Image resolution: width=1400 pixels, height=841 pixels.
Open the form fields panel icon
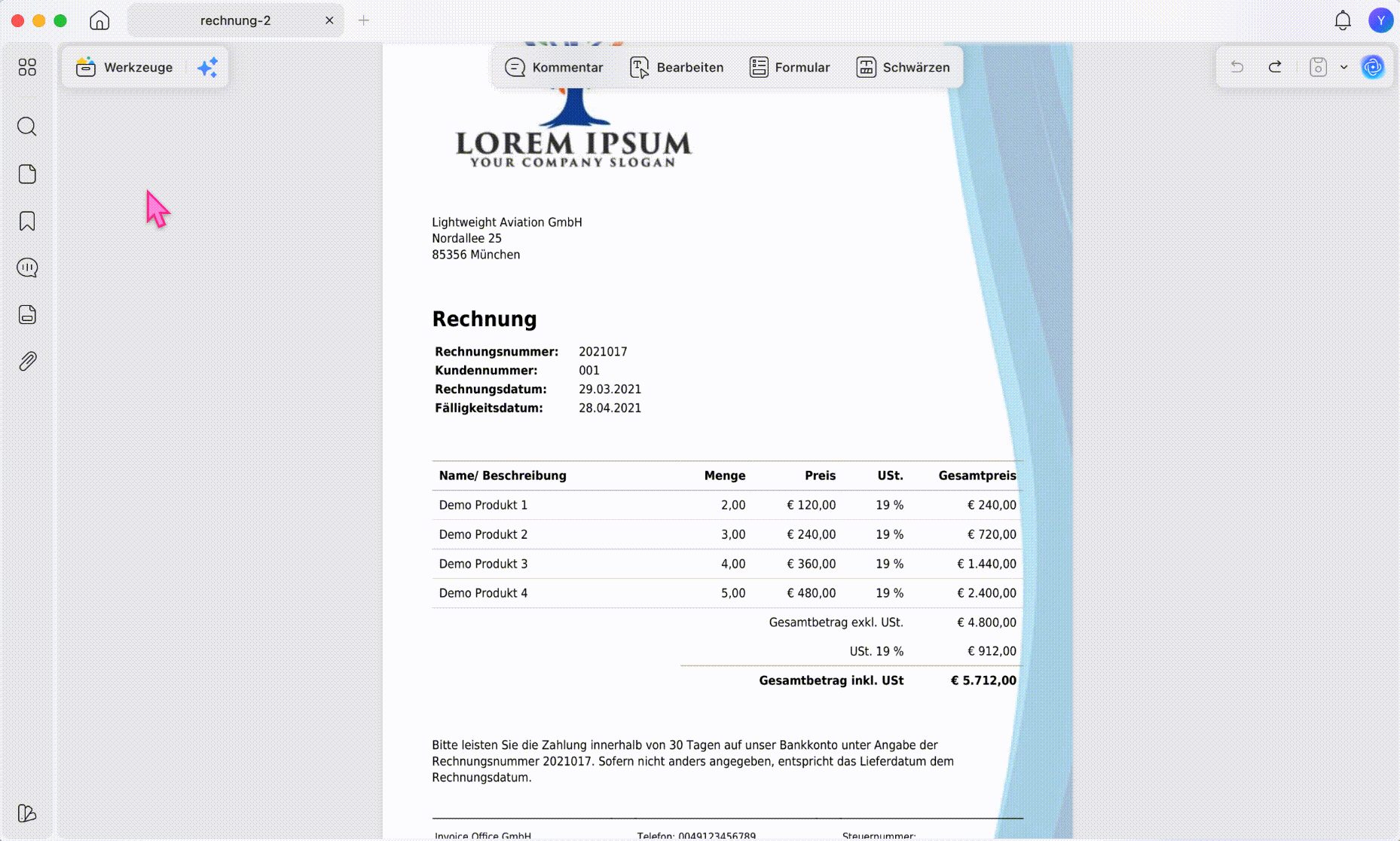27,314
